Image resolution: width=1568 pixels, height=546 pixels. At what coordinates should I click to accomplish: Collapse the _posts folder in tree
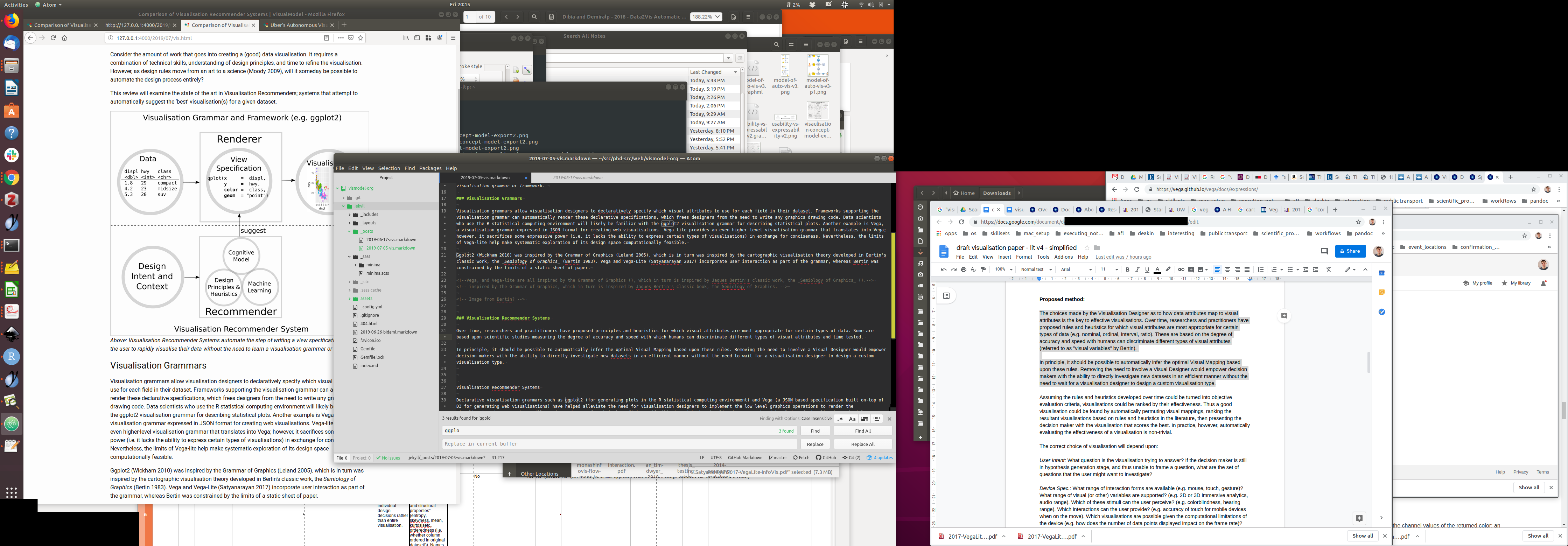tap(349, 231)
